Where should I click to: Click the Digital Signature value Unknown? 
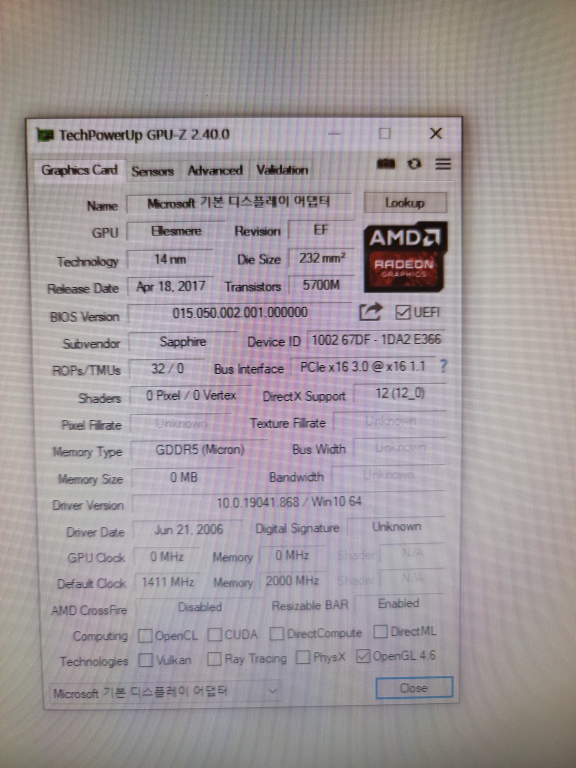397,527
